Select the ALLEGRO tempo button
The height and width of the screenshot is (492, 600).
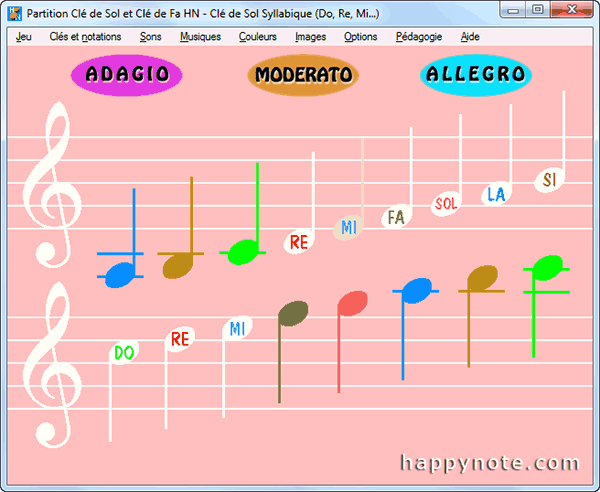476,75
